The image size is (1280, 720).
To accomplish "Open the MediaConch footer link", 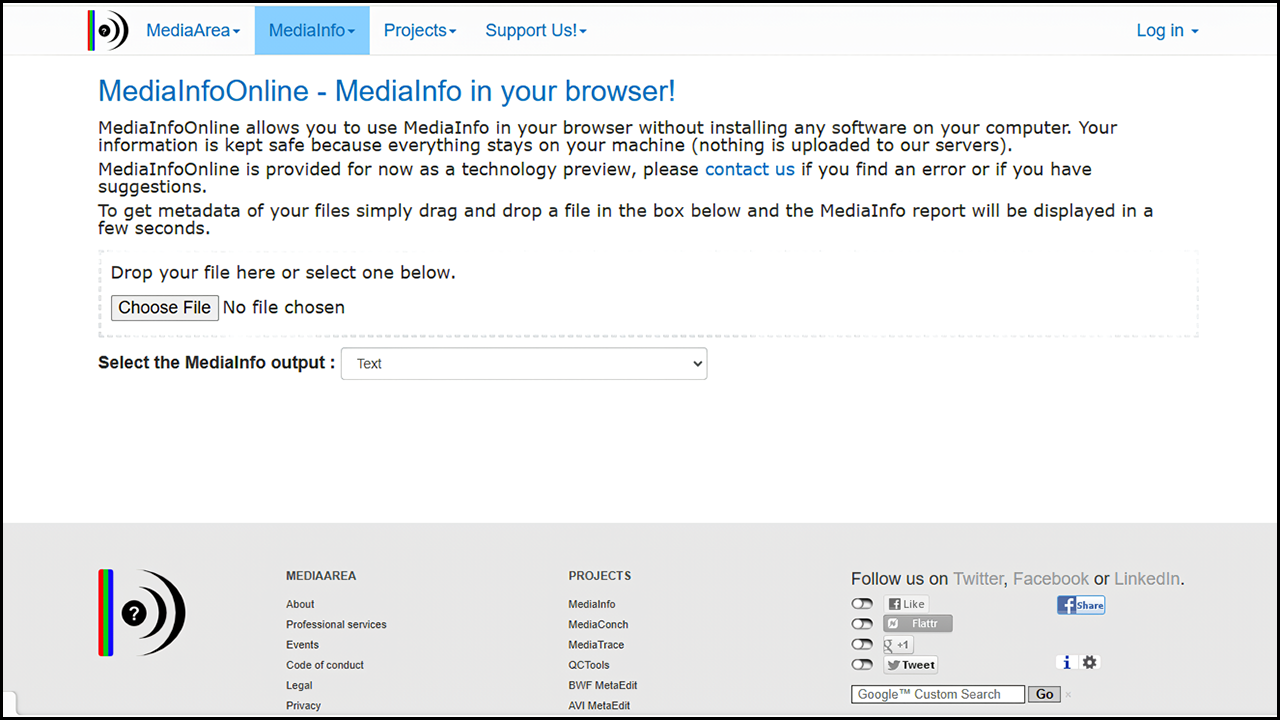I will pyautogui.click(x=598, y=624).
